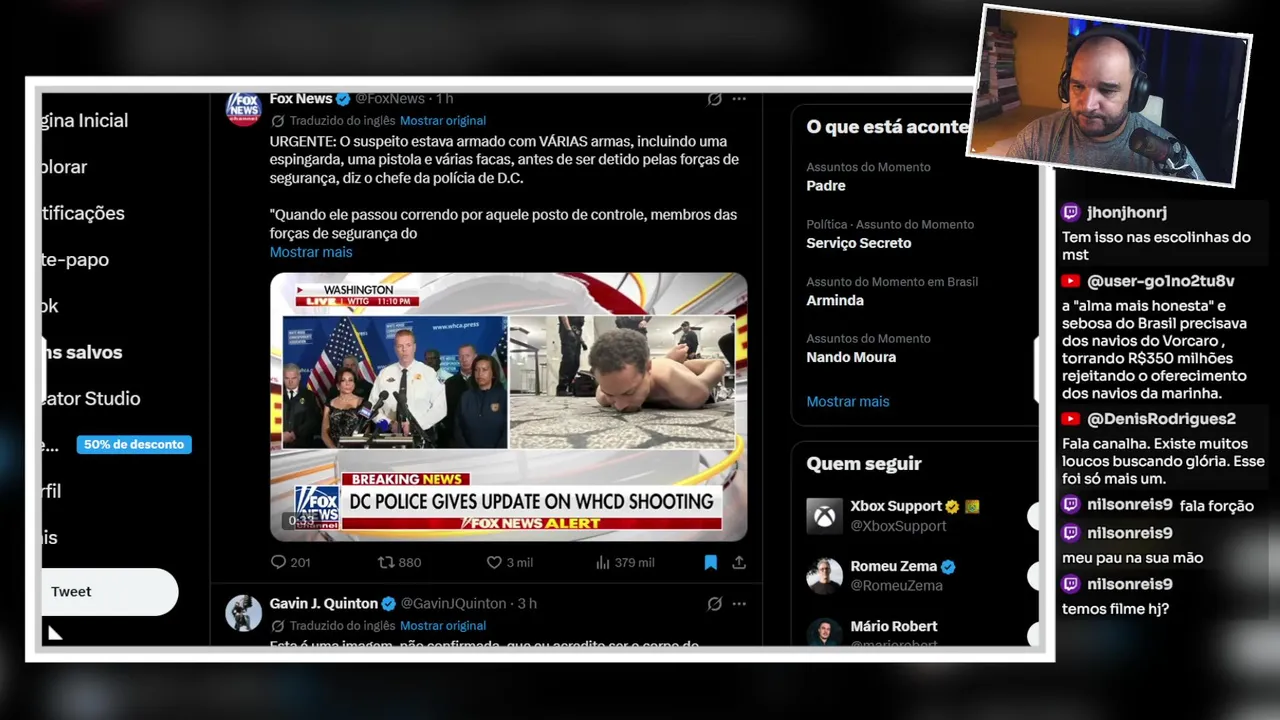Viewport: 1280px width, 720px height.
Task: Click the Fox News verified badge
Action: click(x=343, y=99)
